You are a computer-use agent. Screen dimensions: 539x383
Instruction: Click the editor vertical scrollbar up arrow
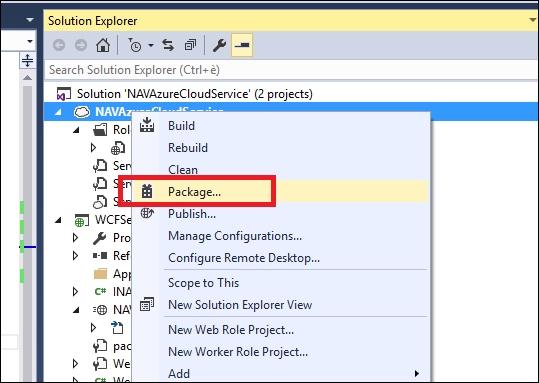[28, 78]
